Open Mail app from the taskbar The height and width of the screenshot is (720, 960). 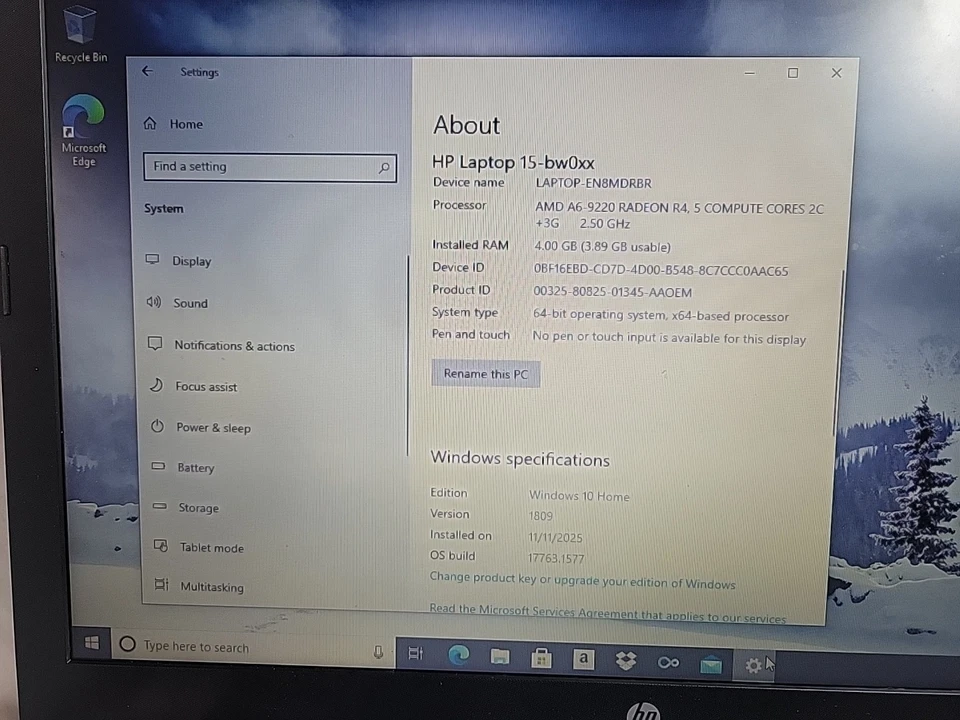point(710,660)
